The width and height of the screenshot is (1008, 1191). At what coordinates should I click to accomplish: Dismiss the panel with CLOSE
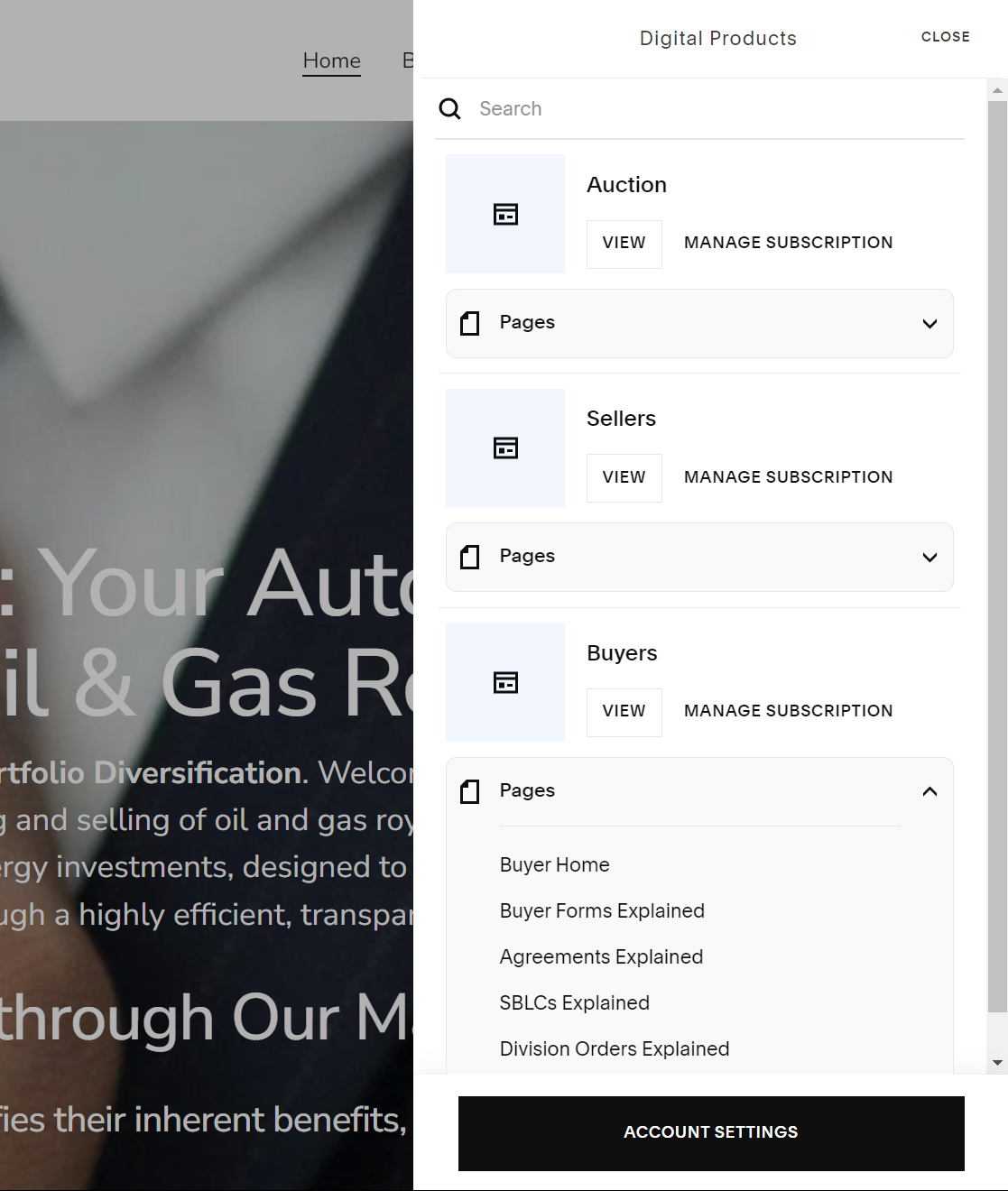(945, 37)
